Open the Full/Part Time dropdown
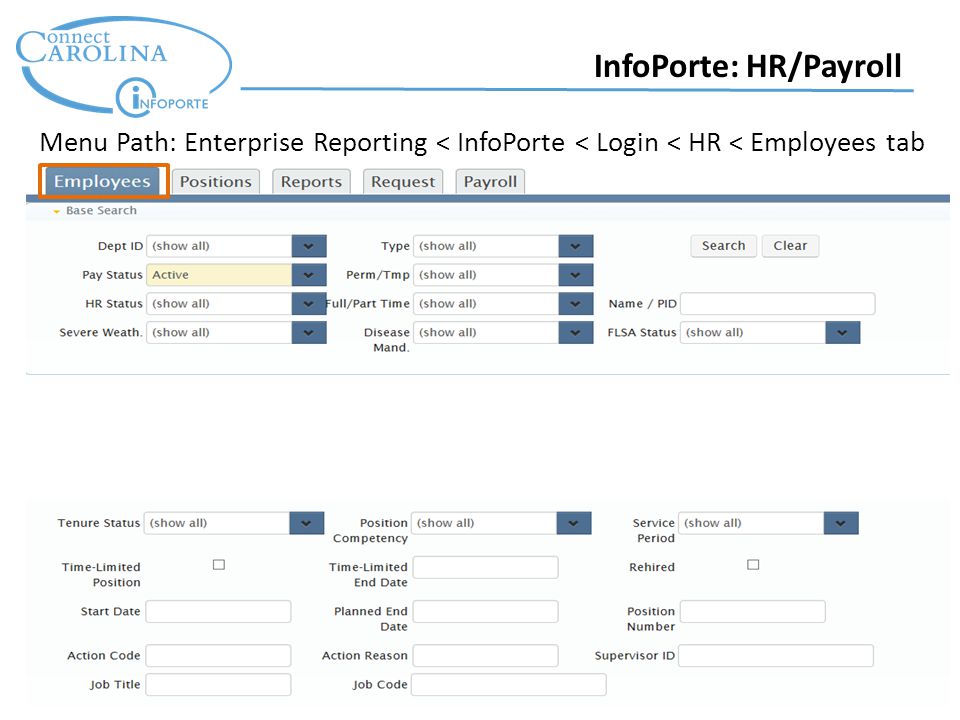This screenshot has width=960, height=720. point(576,304)
